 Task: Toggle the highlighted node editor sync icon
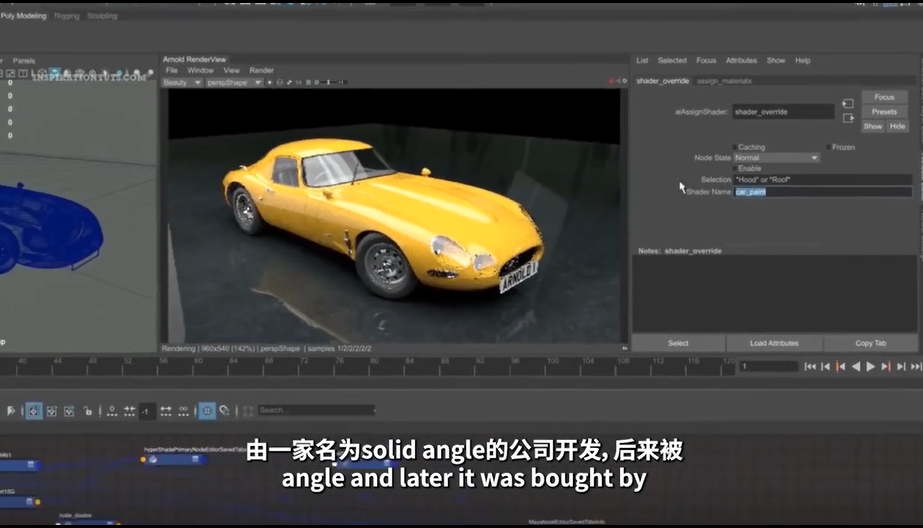34,411
